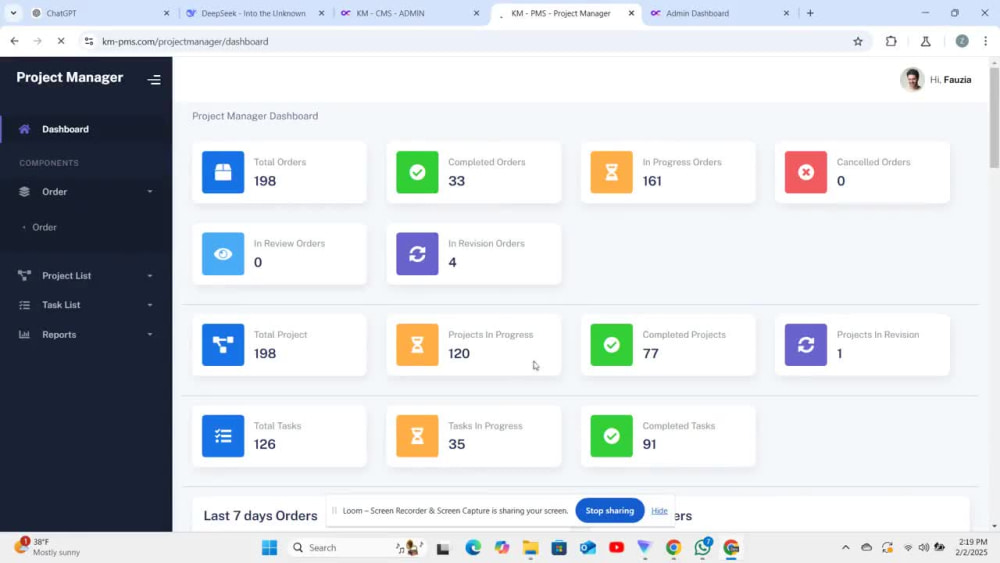Select the Order sub-item in sidebar
The image size is (1000, 563).
pos(45,227)
